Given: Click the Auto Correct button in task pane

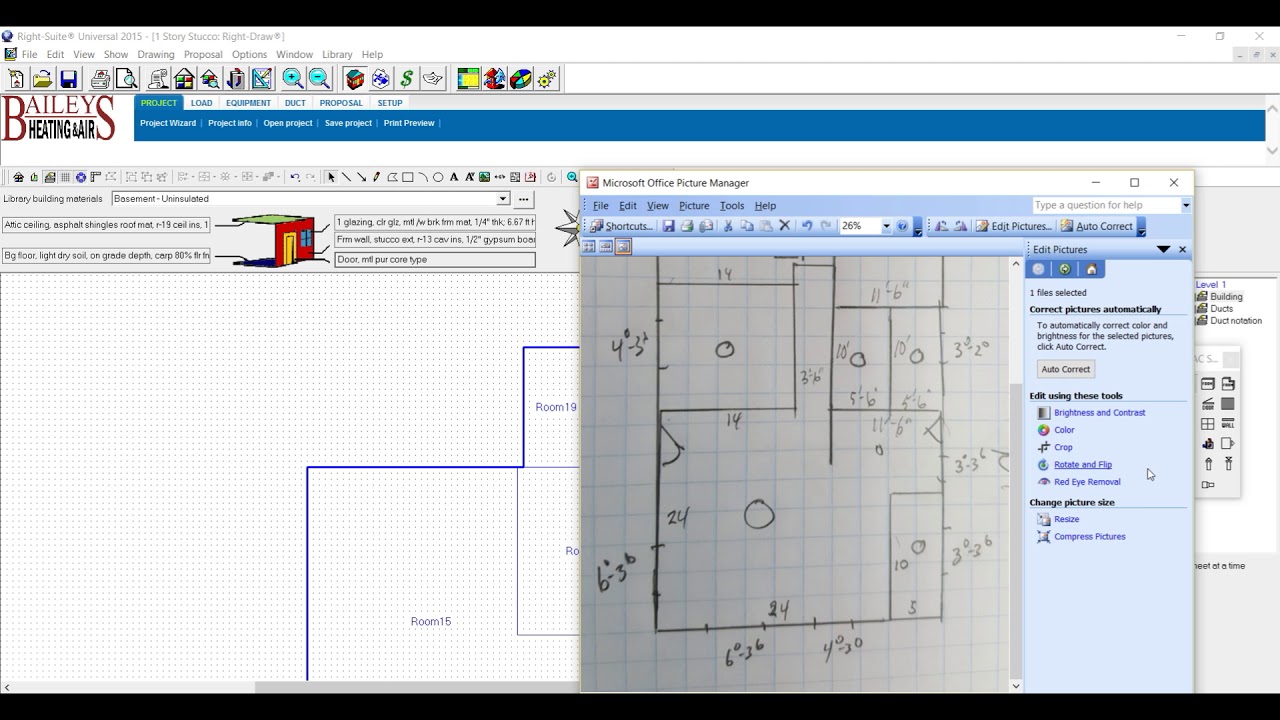Looking at the screenshot, I should coord(1066,369).
